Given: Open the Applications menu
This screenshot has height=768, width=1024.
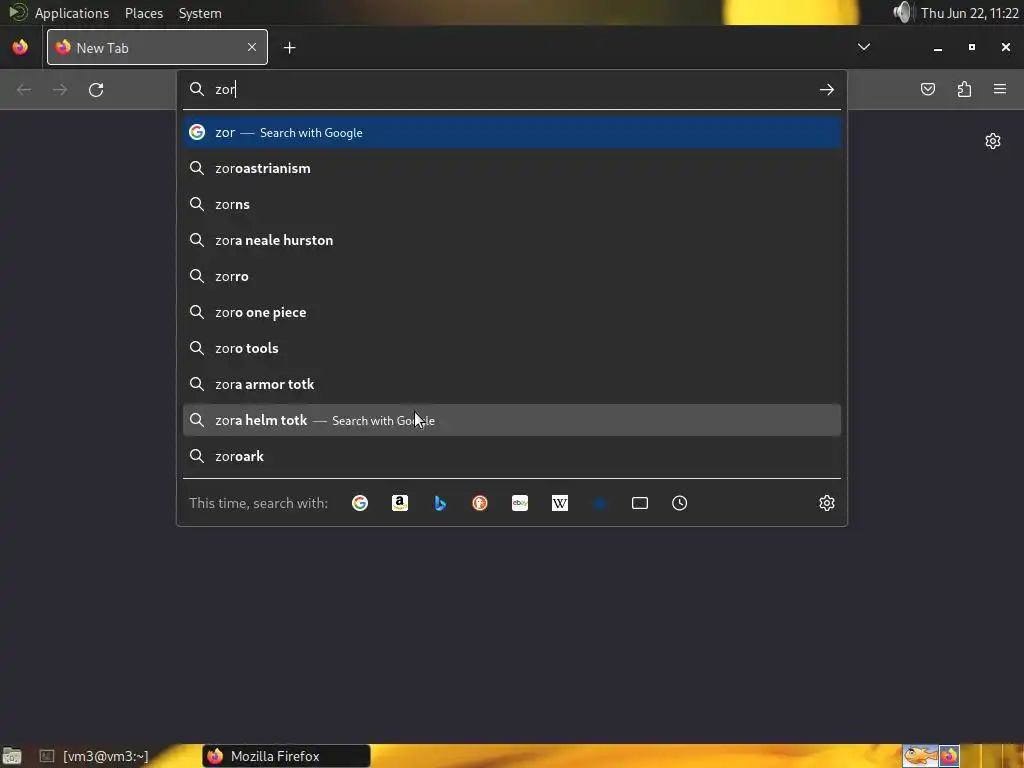Looking at the screenshot, I should coord(72,13).
